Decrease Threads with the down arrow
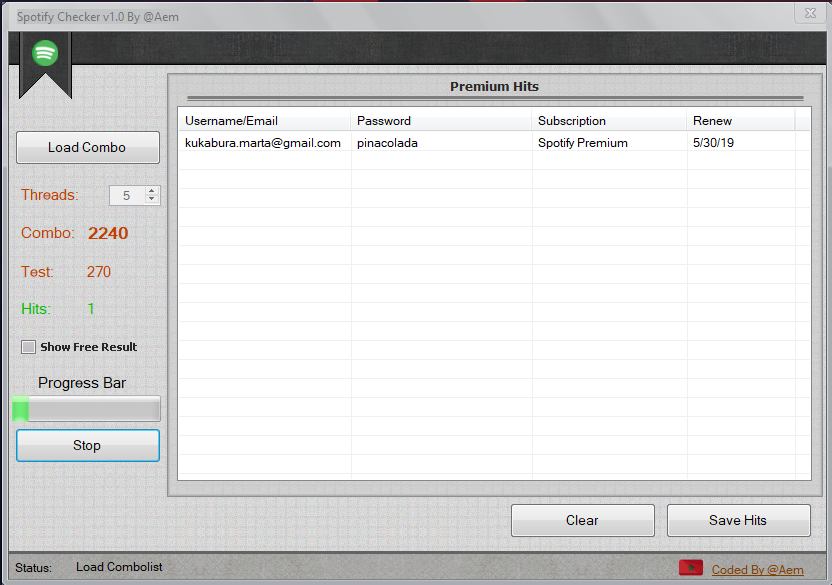 [x=152, y=200]
